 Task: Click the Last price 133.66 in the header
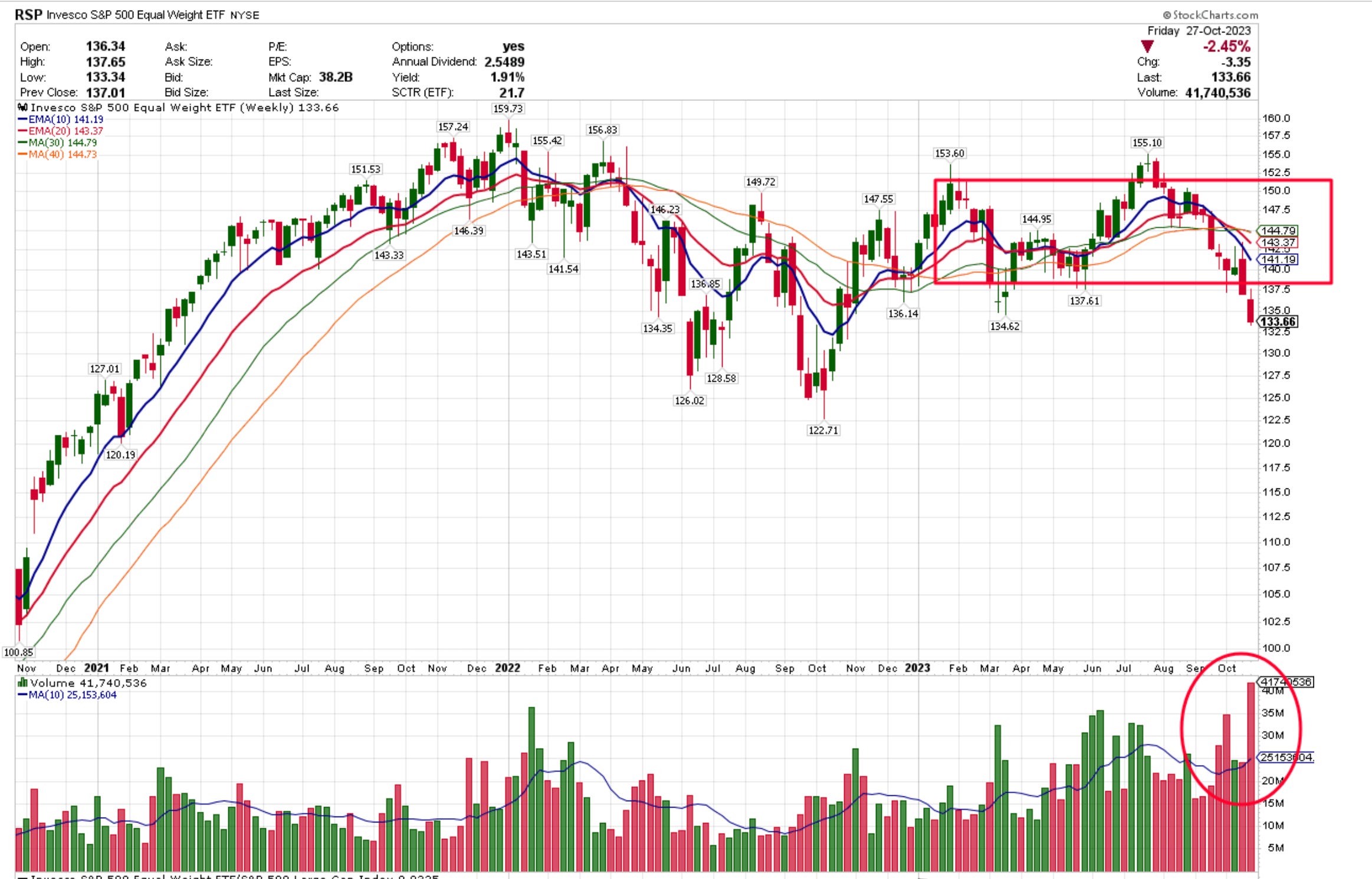[x=1231, y=77]
